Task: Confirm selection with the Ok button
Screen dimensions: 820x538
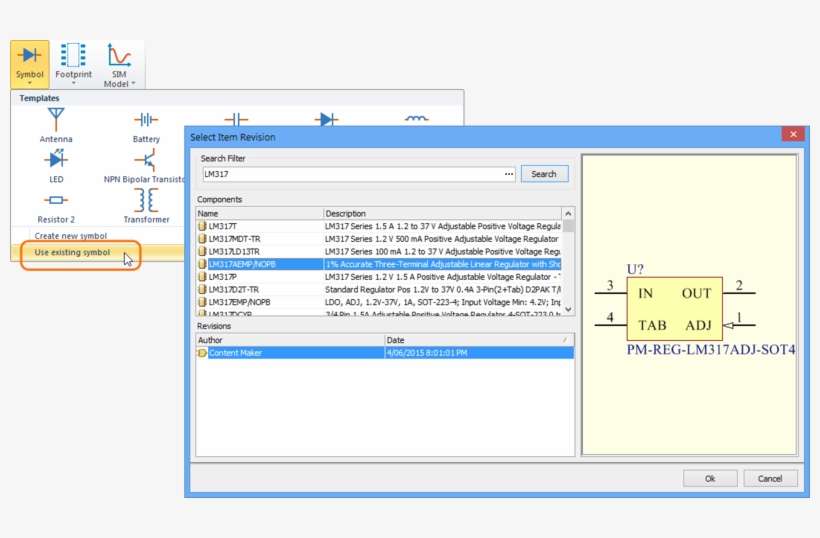Action: [710, 478]
